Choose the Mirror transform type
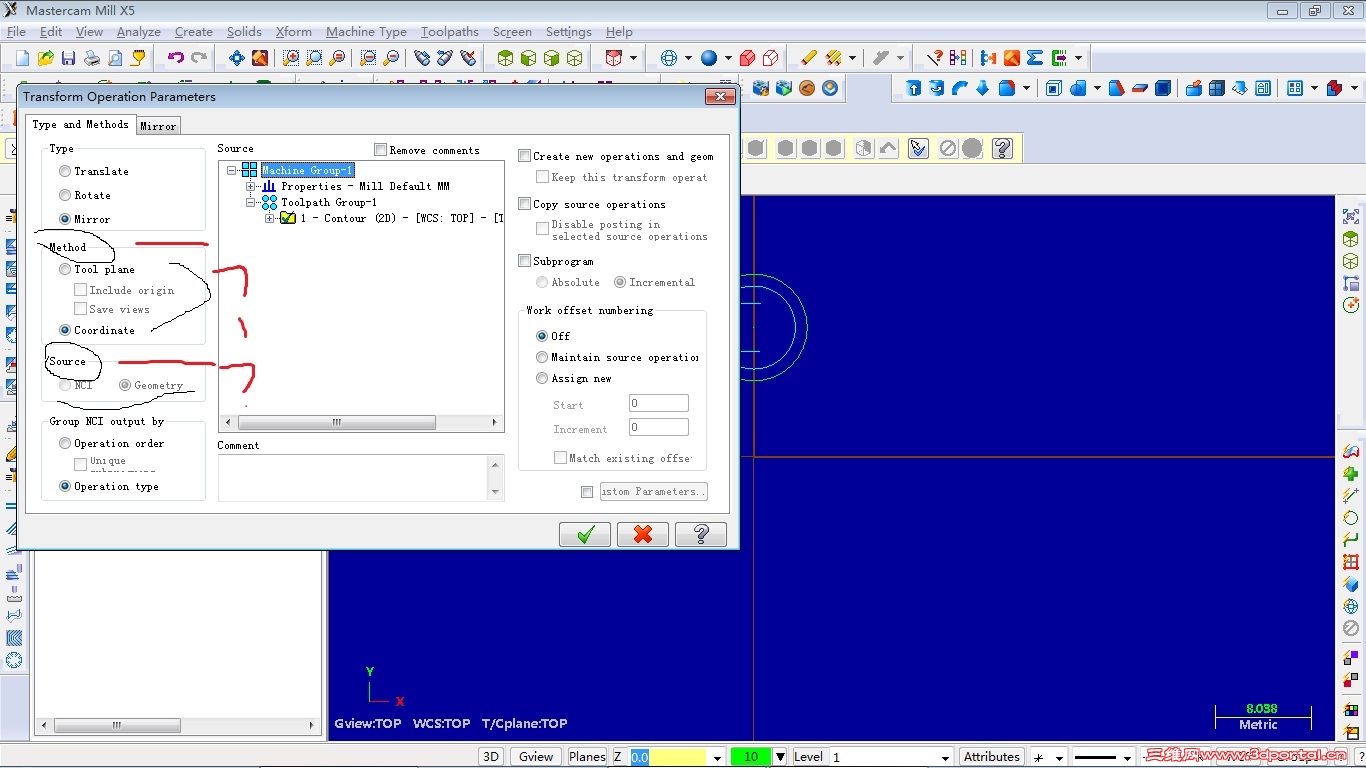Viewport: 1366px width, 768px height. (65, 219)
